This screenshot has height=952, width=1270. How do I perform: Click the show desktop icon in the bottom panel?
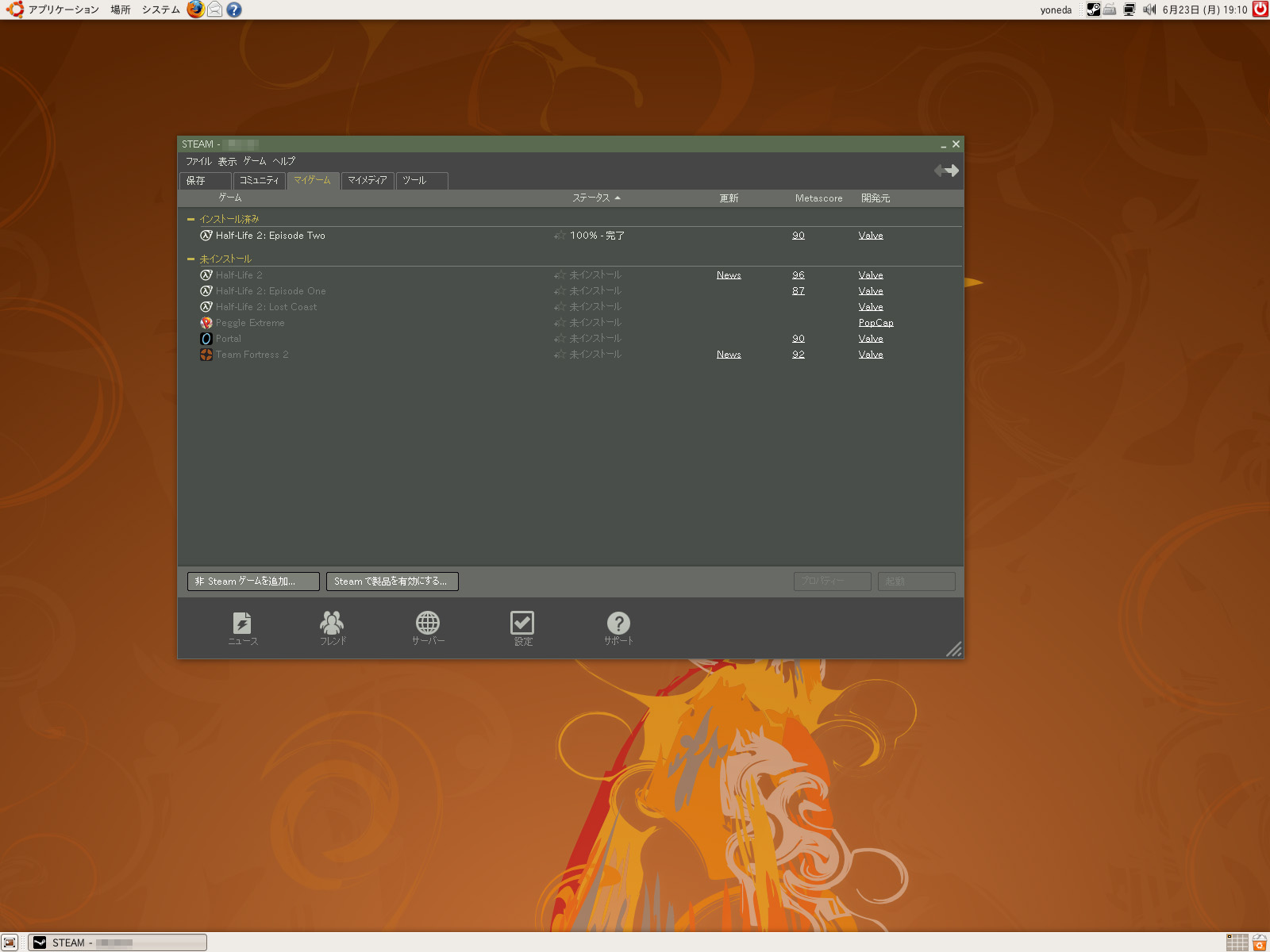click(10, 942)
